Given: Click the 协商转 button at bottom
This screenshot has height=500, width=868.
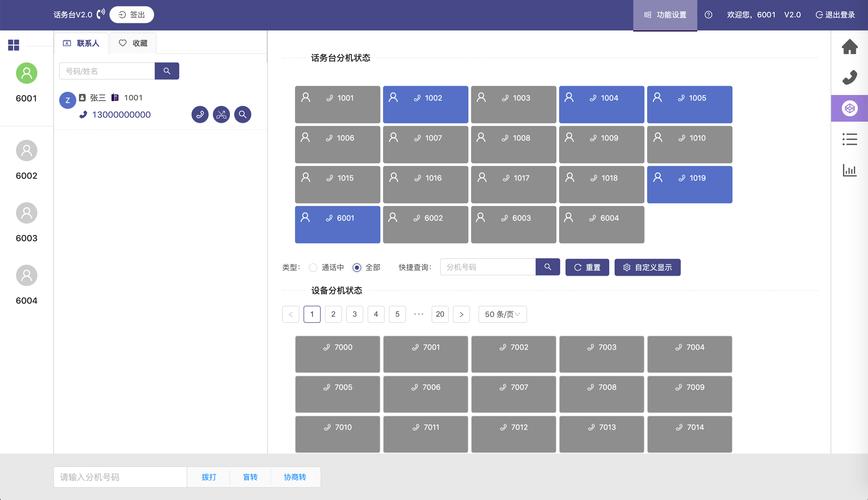Looking at the screenshot, I should pos(294,477).
